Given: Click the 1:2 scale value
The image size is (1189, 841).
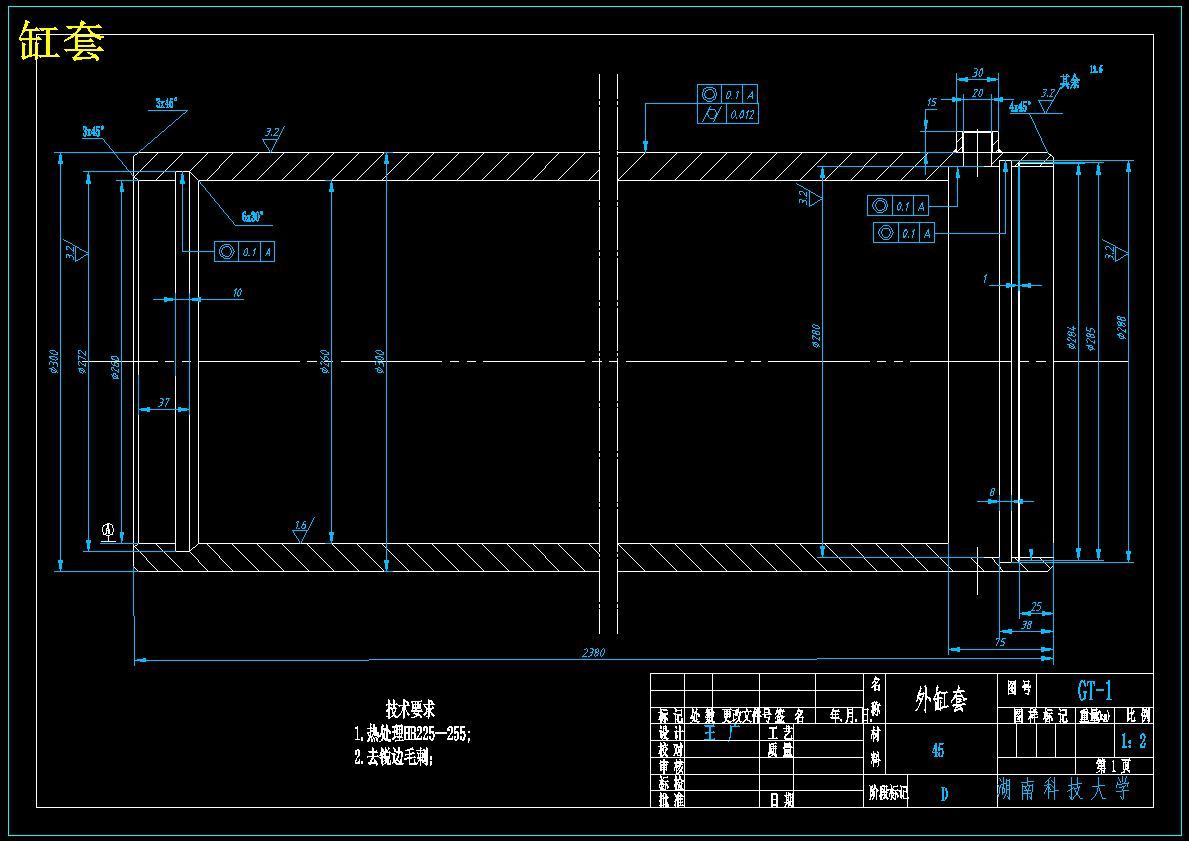Looking at the screenshot, I should (x=1133, y=741).
